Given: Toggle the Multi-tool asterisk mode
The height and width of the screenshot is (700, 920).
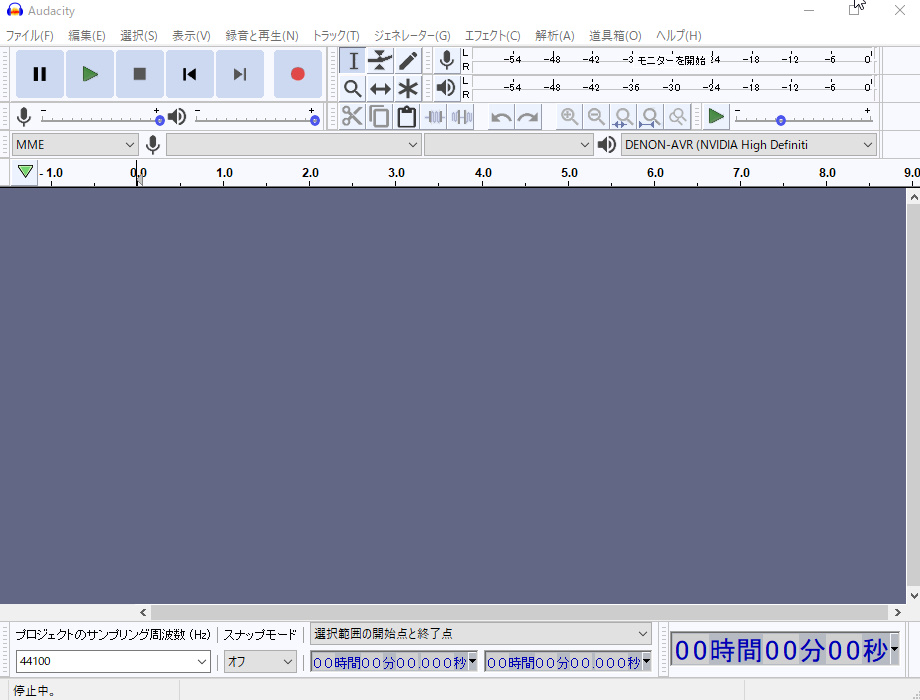Looking at the screenshot, I should 408,89.
